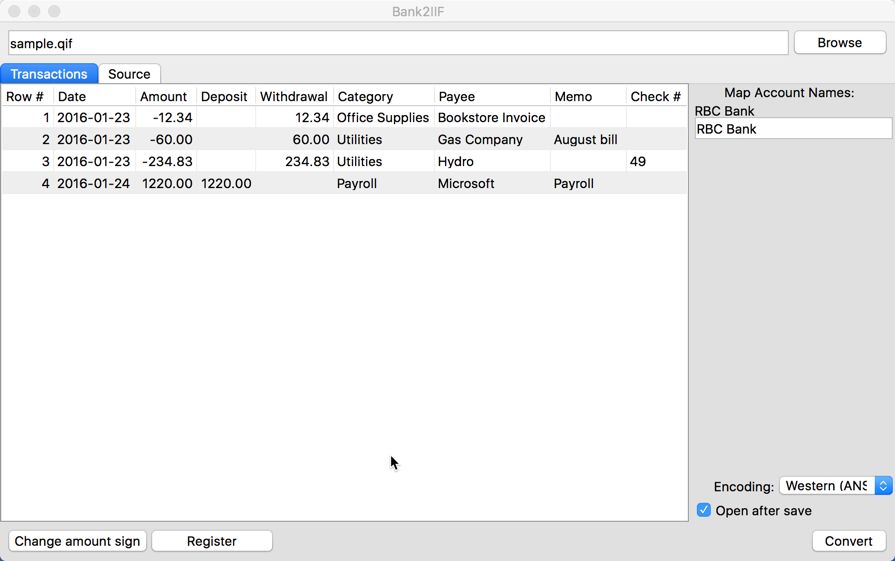Click the Amount column header
Image resolution: width=895 pixels, height=561 pixels.
click(166, 96)
